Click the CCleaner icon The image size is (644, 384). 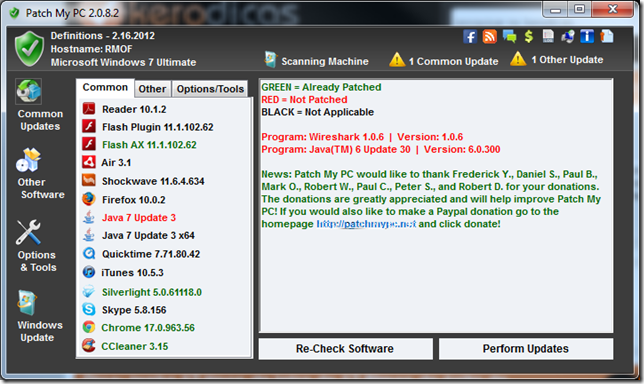coord(89,346)
